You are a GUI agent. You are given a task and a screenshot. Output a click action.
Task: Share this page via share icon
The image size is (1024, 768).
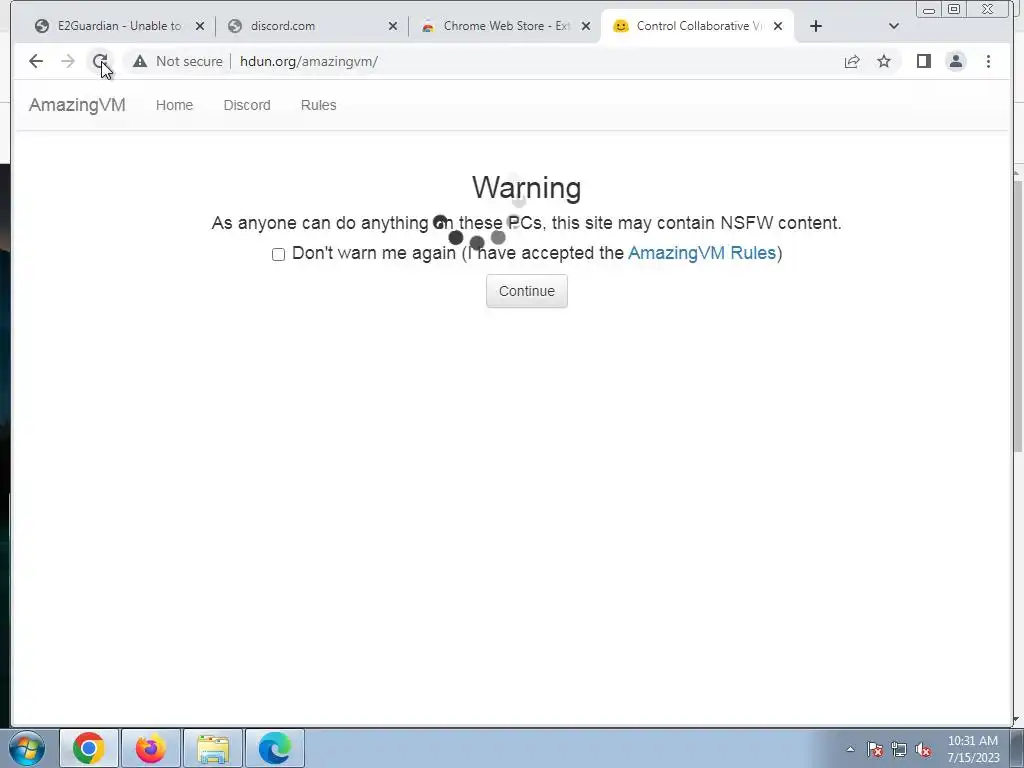coord(852,61)
